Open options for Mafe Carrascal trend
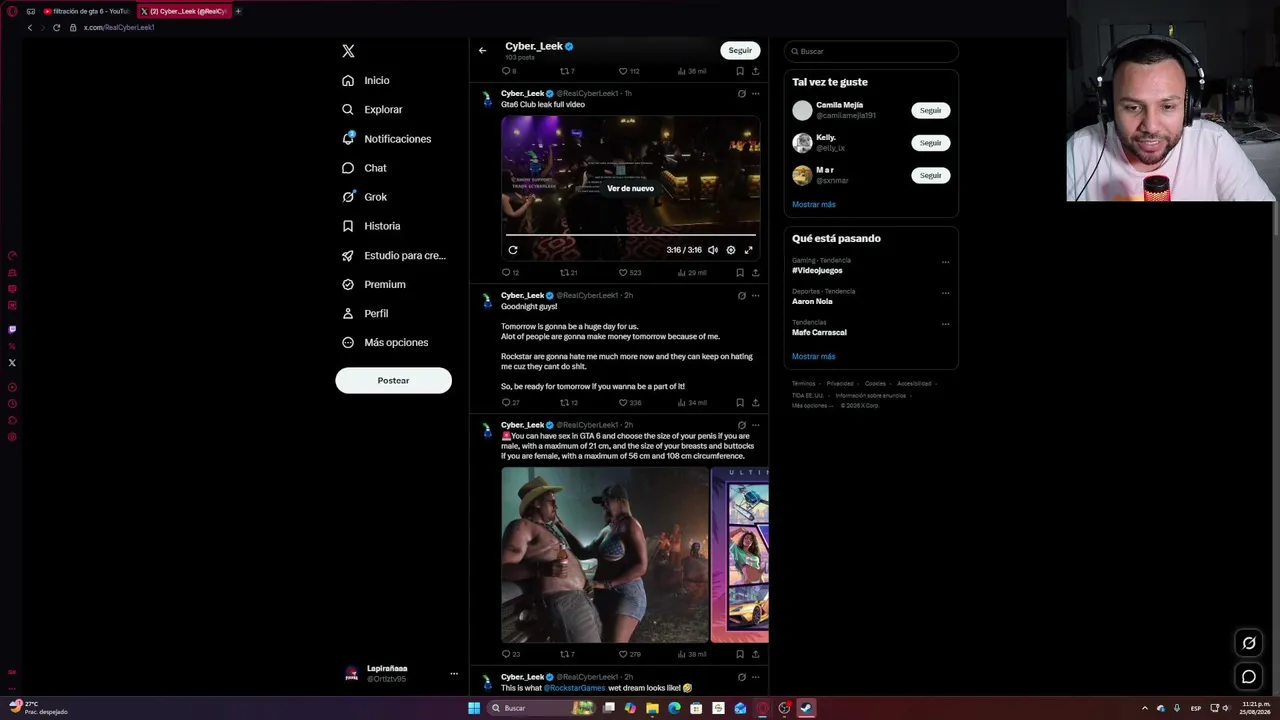1280x720 pixels. (945, 324)
